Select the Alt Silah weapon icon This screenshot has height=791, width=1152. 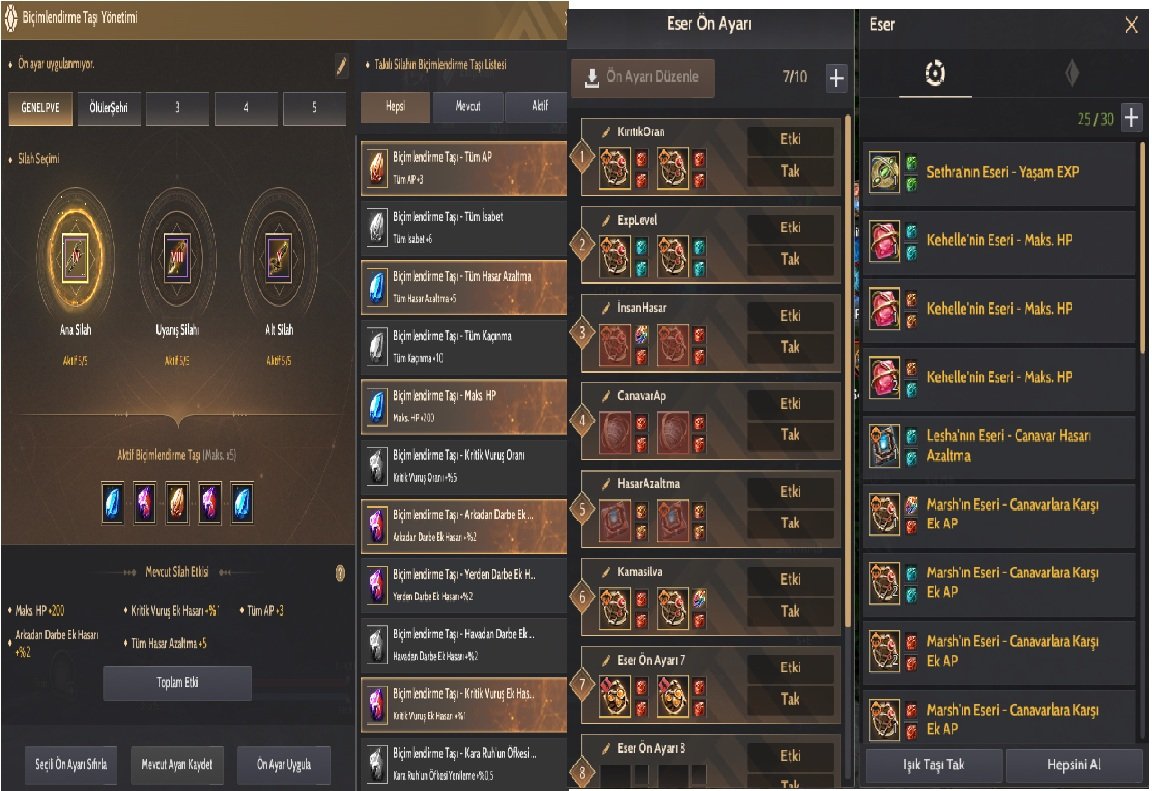pos(278,257)
